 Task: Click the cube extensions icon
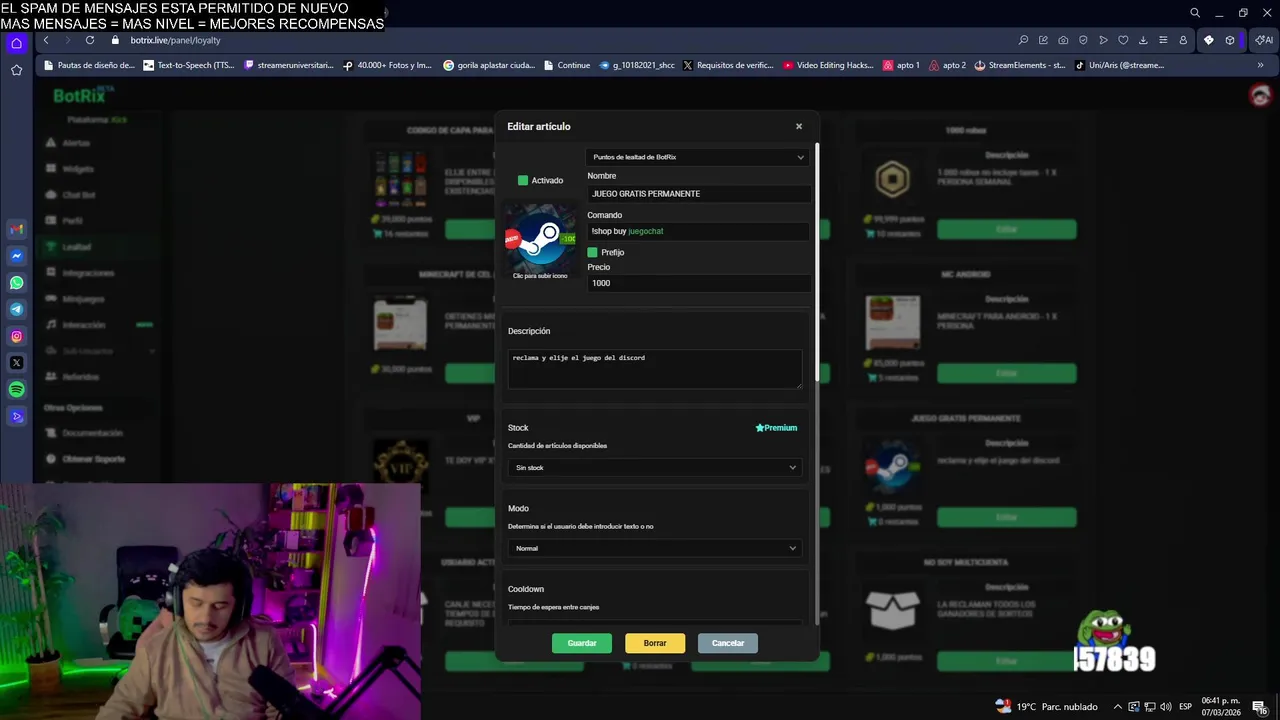click(x=1230, y=40)
